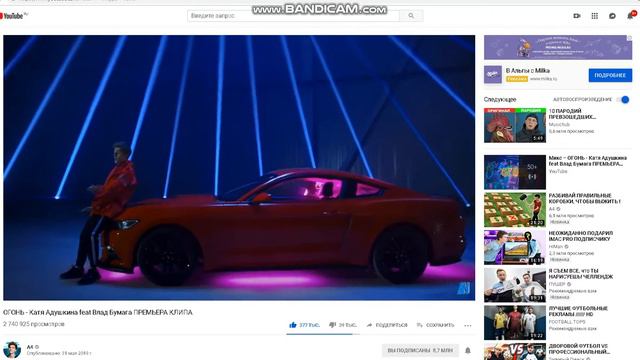Open the Я СЪЕМ ВСЕ video title

pyautogui.click(x=581, y=273)
